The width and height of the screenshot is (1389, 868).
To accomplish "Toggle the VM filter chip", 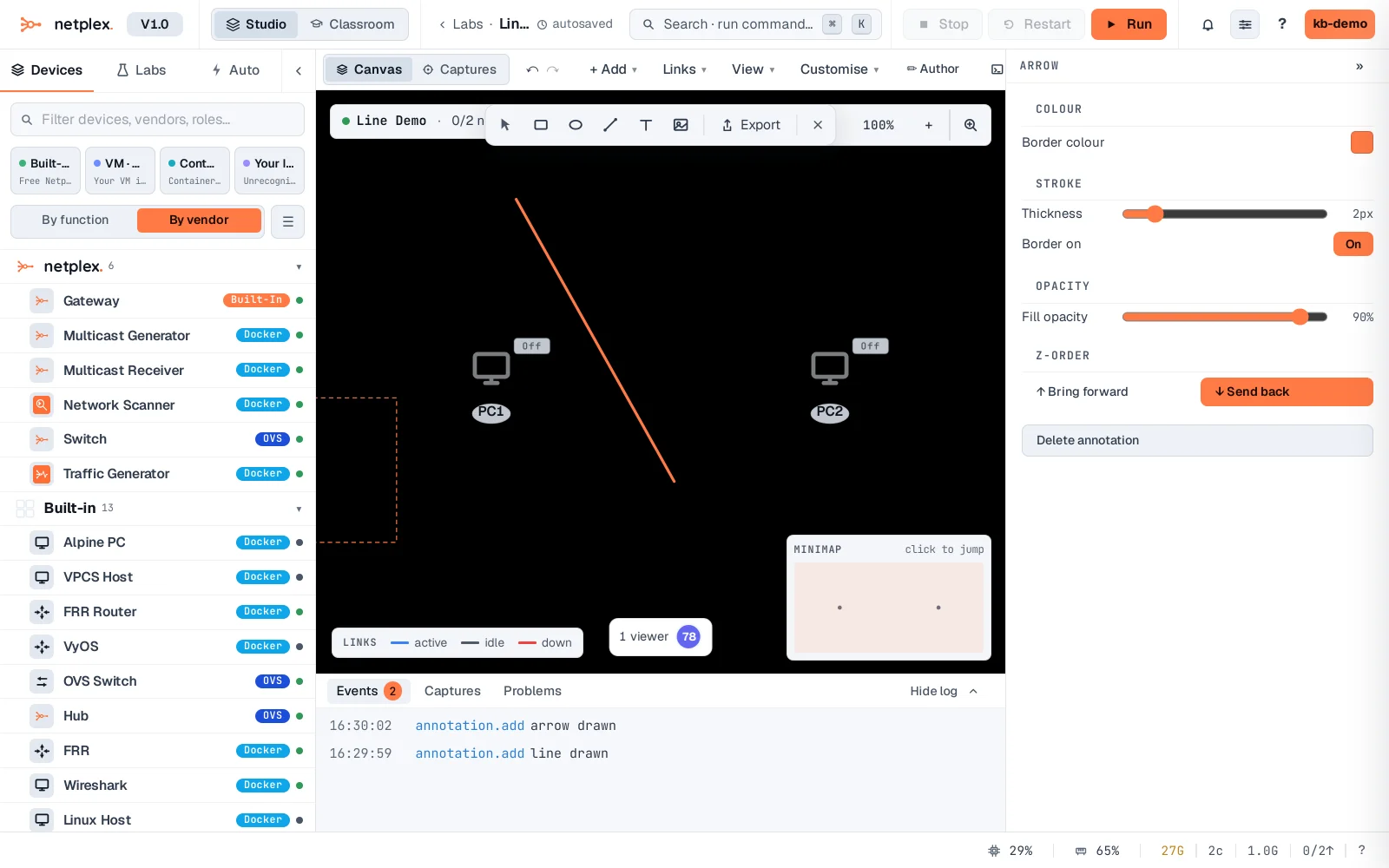I will point(120,170).
